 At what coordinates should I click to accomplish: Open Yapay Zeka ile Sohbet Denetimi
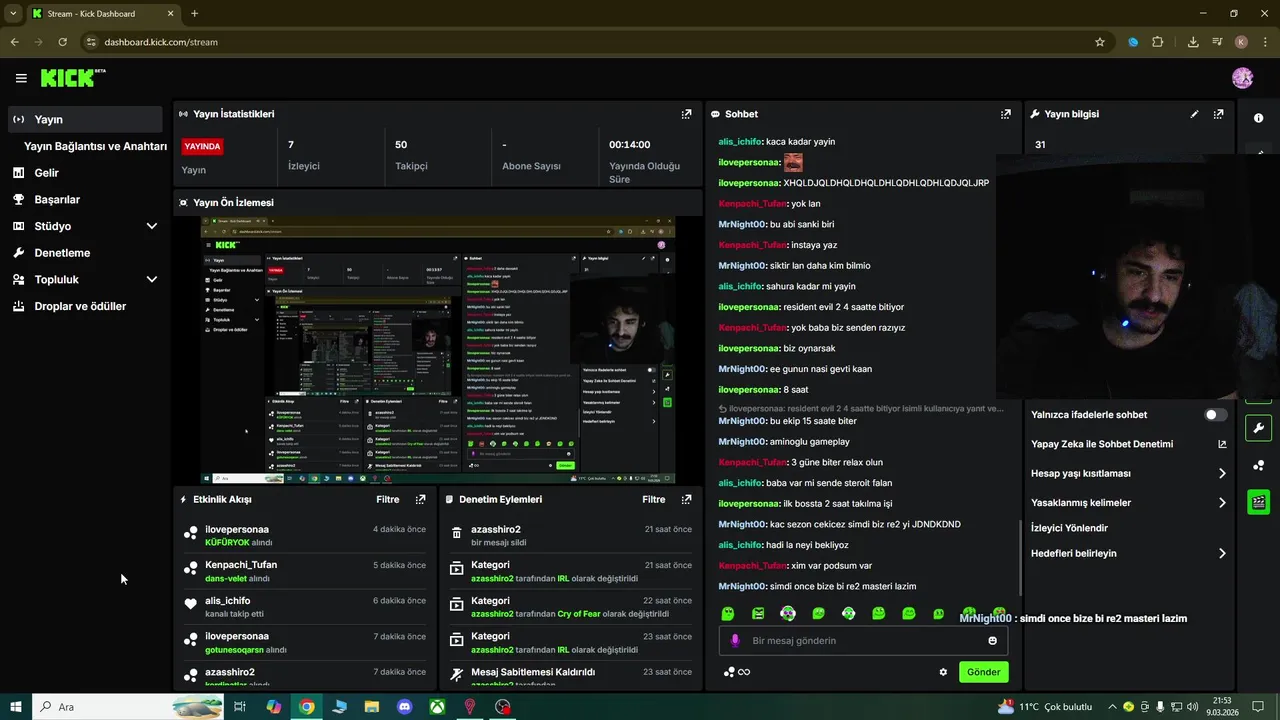coord(1102,444)
